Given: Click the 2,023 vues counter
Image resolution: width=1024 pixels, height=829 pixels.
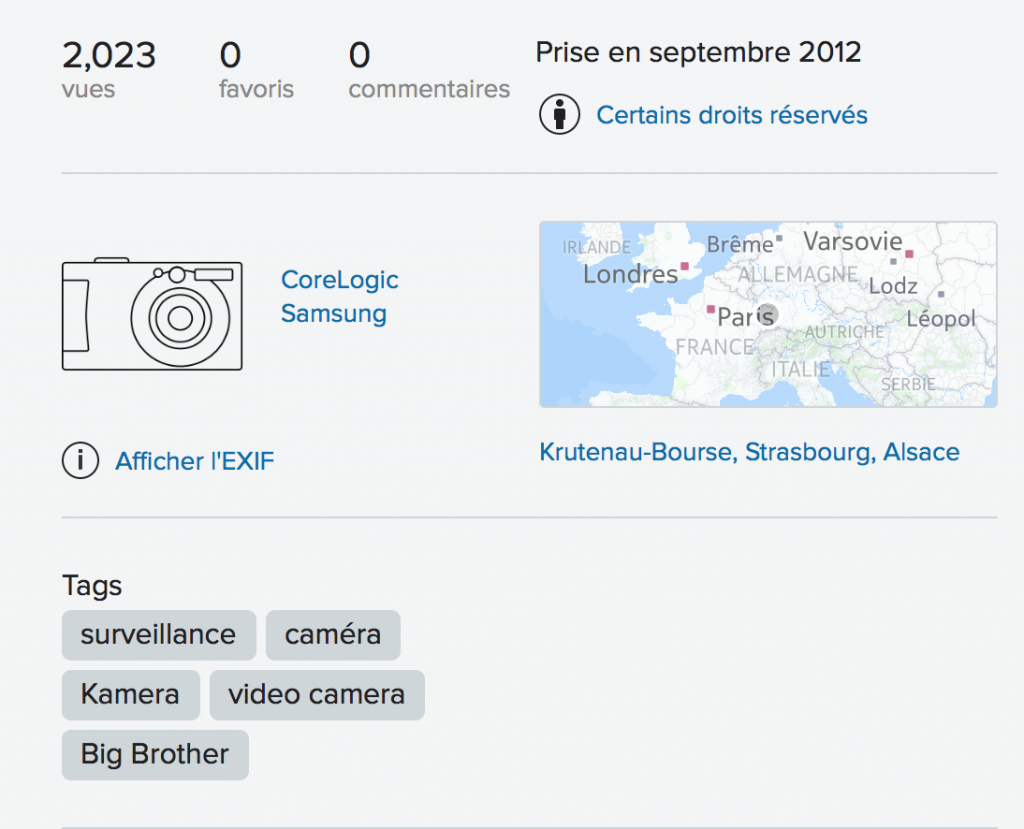Looking at the screenshot, I should [109, 69].
